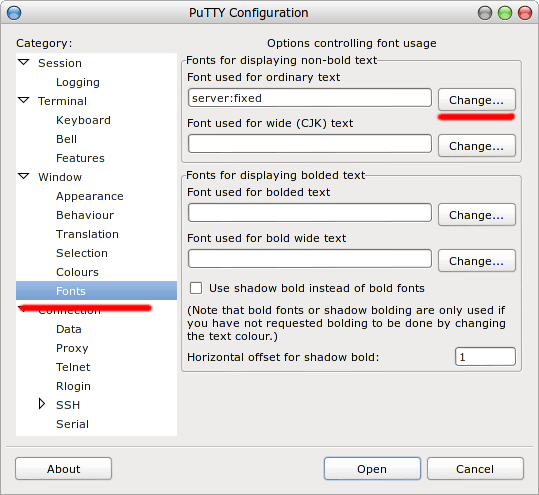
Task: Focus the wide (CJK) text font field
Action: coord(310,144)
